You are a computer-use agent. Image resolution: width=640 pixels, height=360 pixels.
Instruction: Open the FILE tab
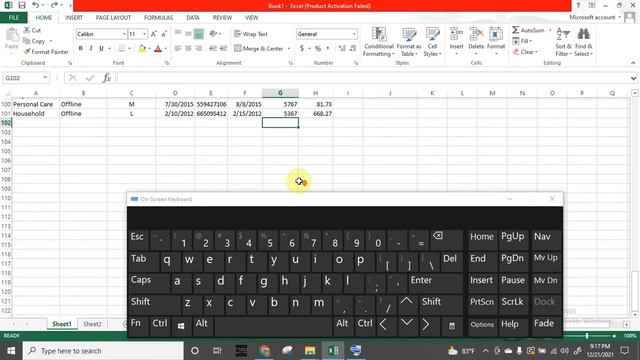click(x=13, y=18)
